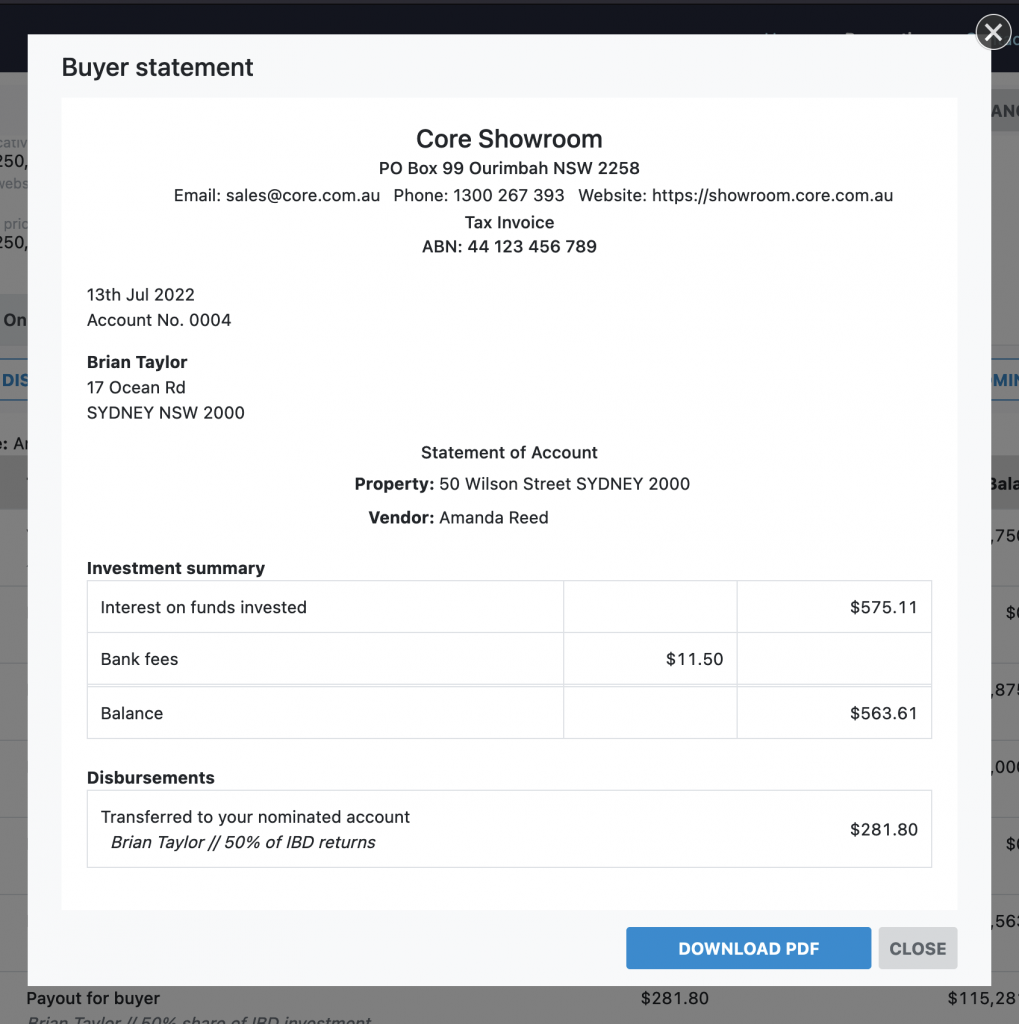Click the Buyer statement modal title
Screen dimensions: 1019x1024
(157, 67)
